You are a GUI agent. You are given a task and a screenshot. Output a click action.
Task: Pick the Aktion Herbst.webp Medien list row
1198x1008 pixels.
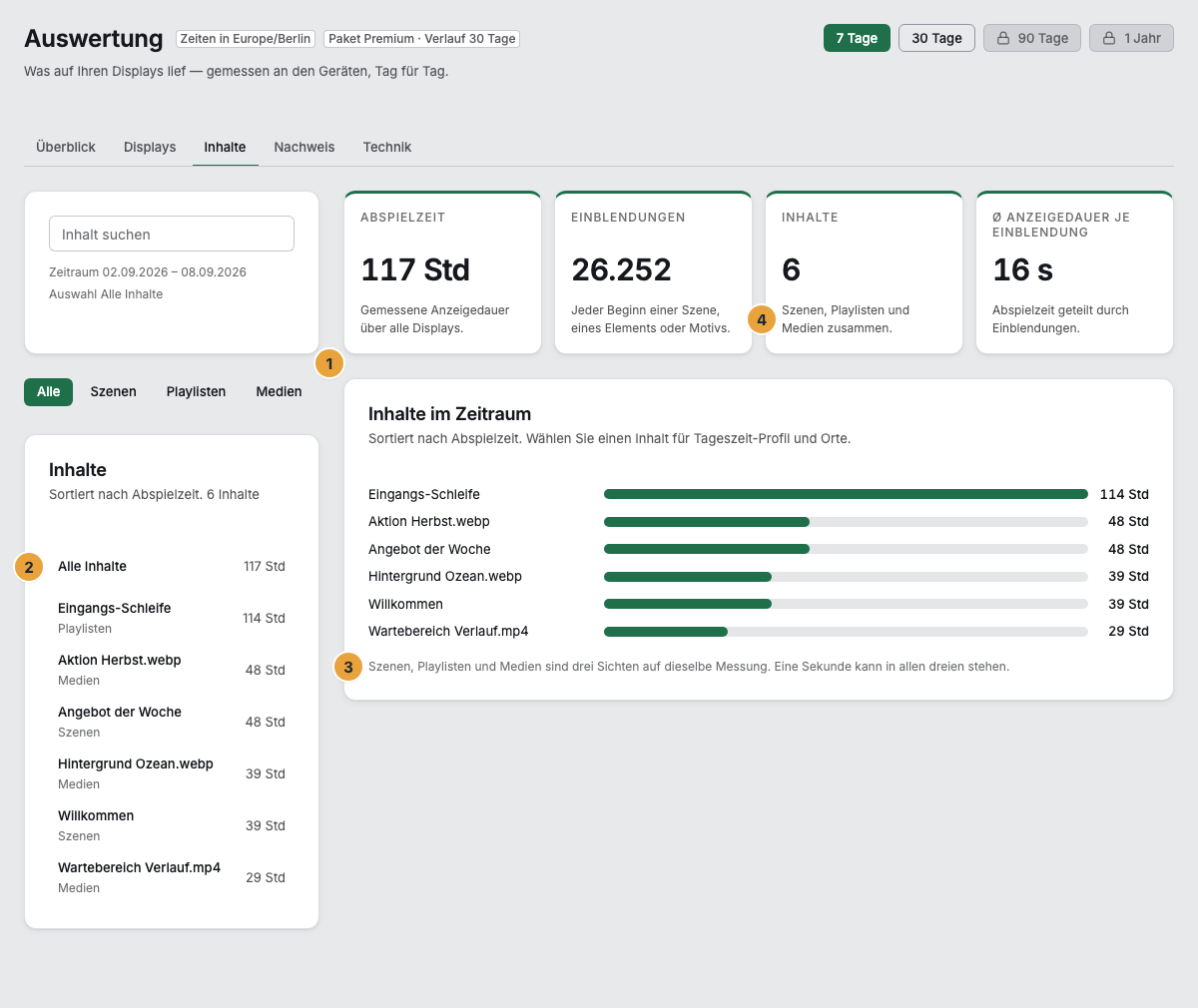coord(172,670)
